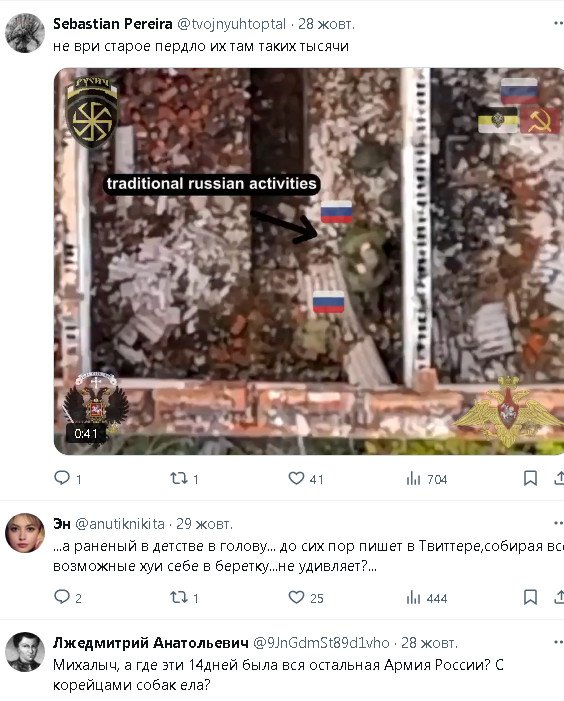Open Sebastian Pereira's avatar image
This screenshot has width=564, height=701.
(x=25, y=33)
